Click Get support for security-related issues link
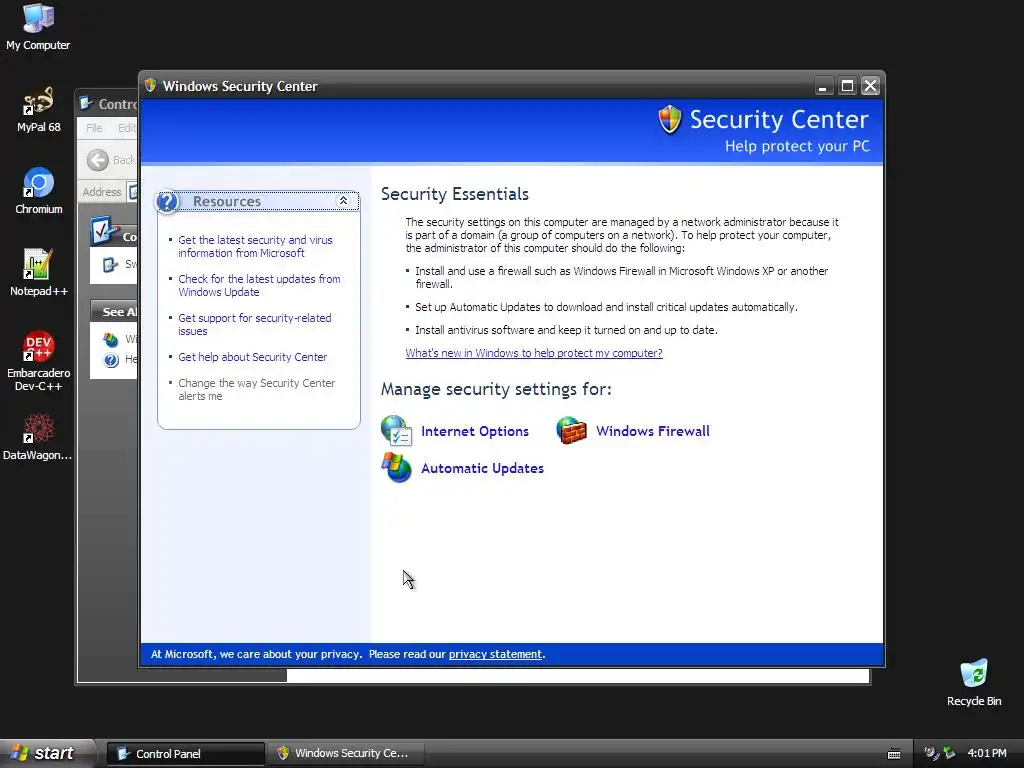 [x=255, y=325]
